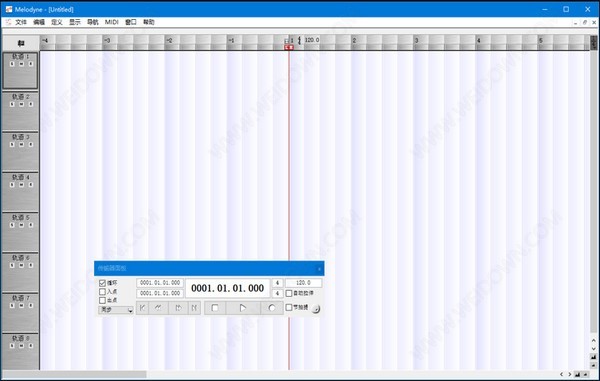This screenshot has height=381, width=600.
Task: Click the metronome volume knob
Action: [x=316, y=309]
